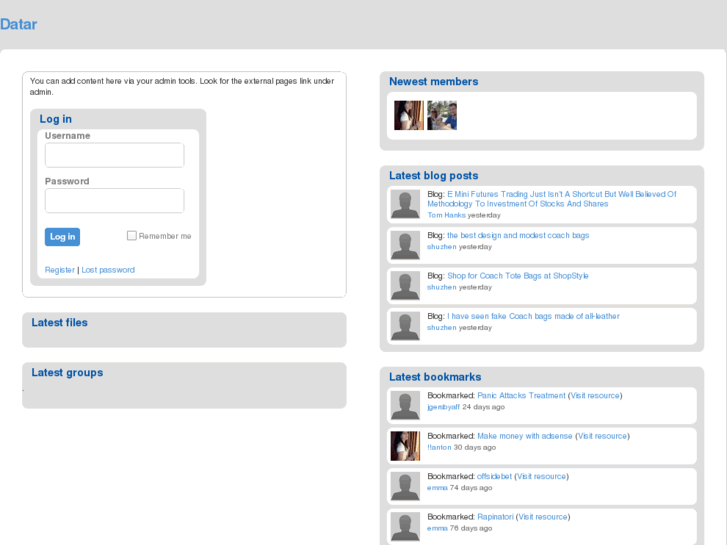Screen dimensions: 727x545
Task: Tick the Remember me checkbox
Action: pos(132,236)
